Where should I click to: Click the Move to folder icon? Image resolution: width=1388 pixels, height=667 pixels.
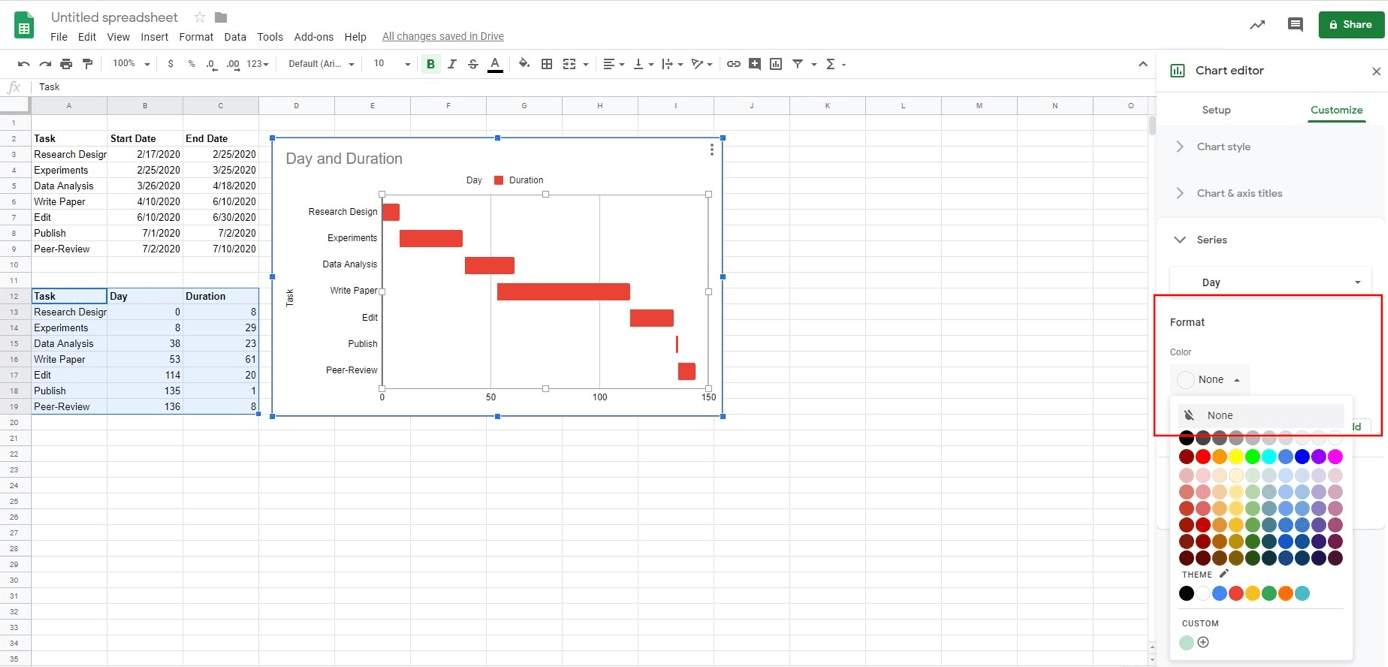tap(221, 17)
